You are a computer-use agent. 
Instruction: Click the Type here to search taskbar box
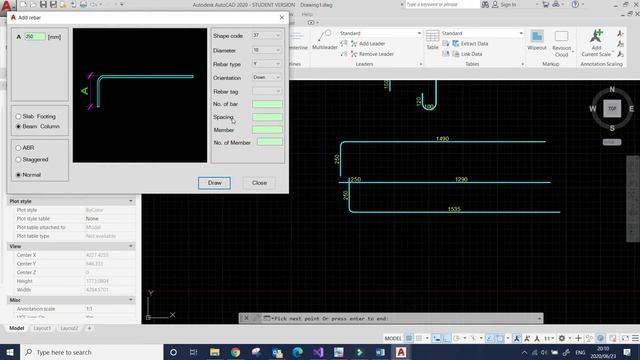click(x=91, y=352)
